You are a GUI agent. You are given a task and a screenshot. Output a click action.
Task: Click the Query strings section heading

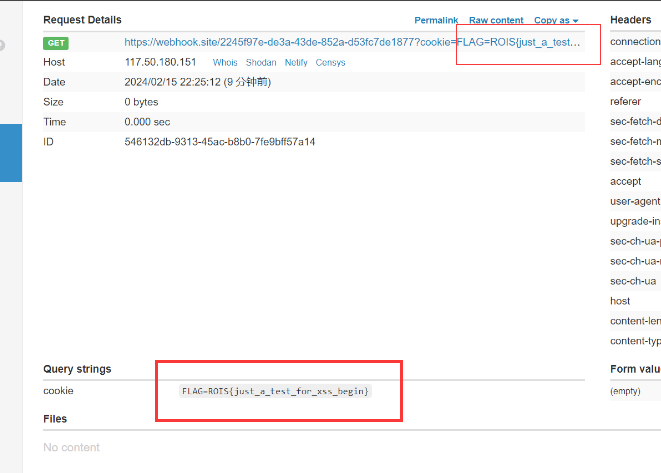(x=77, y=369)
